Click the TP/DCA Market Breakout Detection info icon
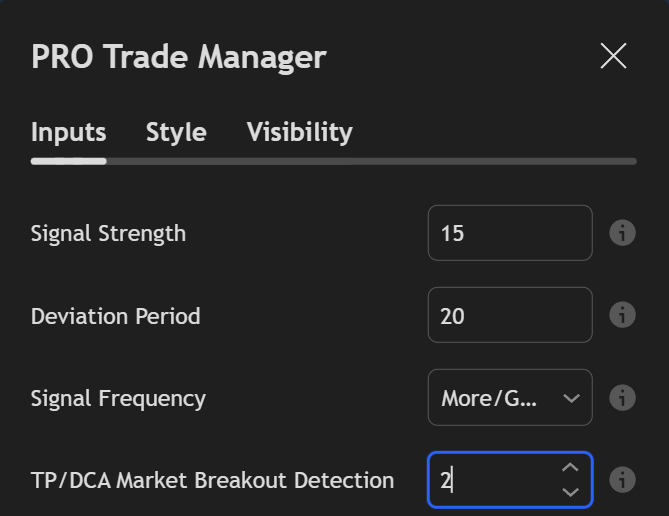669x516 pixels. point(622,480)
